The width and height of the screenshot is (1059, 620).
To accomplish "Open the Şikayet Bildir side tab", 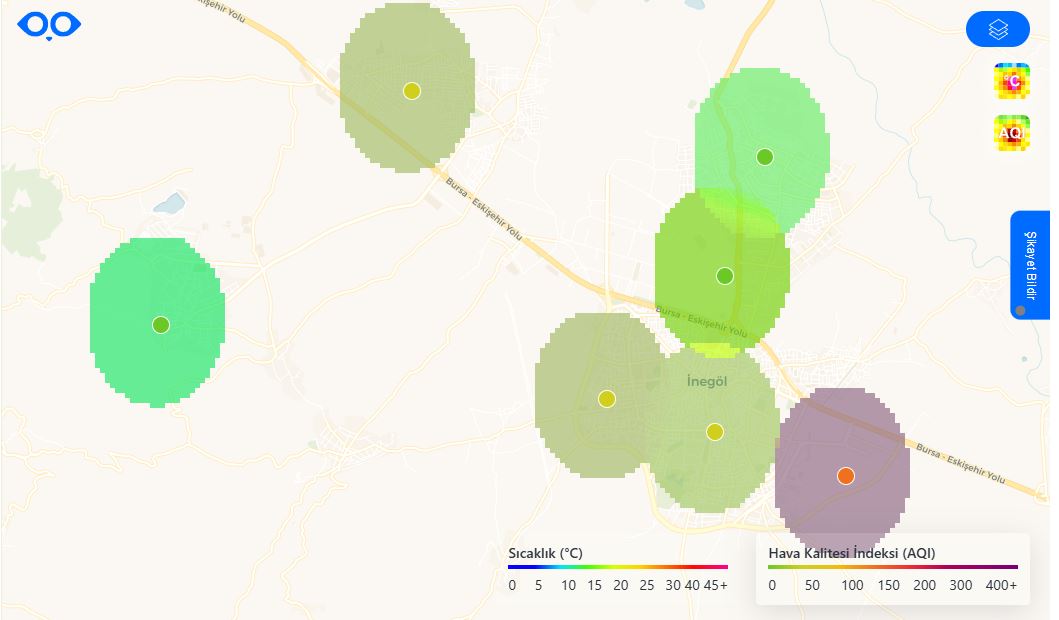I will (1029, 265).
